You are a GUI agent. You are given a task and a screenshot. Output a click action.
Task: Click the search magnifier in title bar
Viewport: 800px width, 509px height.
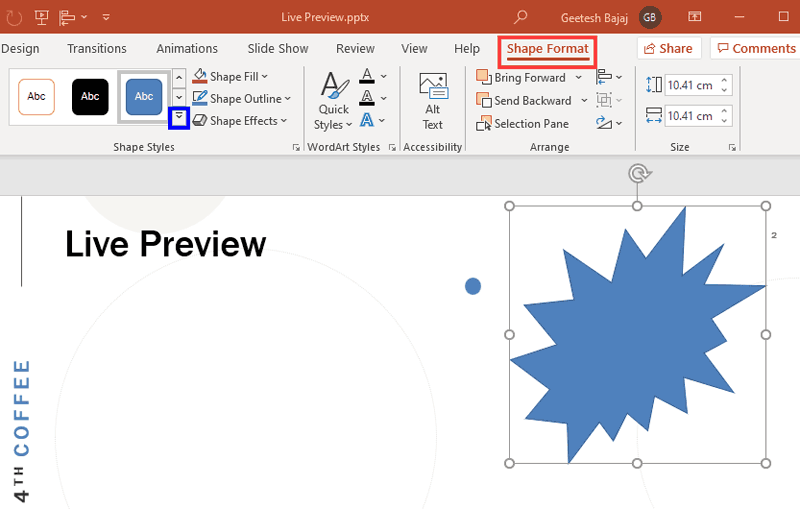pos(520,17)
